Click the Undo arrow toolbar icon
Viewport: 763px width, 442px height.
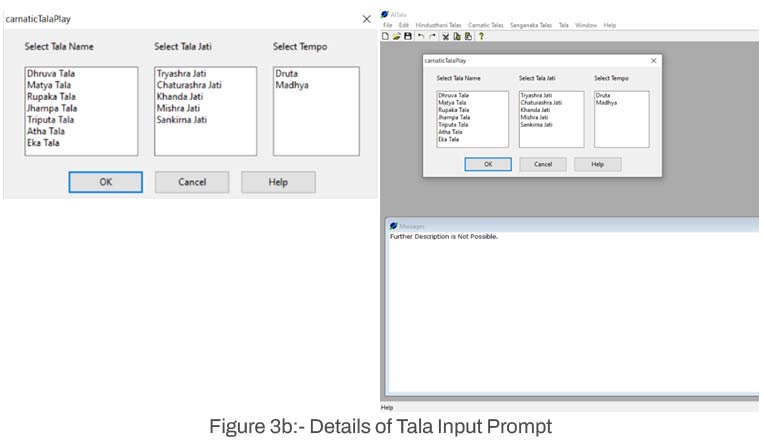click(x=421, y=36)
